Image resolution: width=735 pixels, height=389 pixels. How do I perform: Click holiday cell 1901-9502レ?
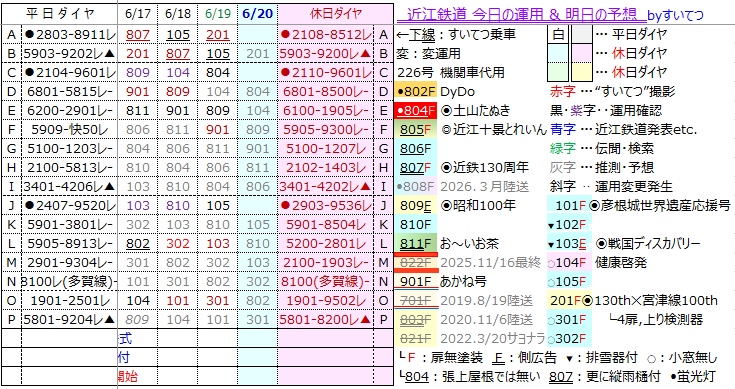point(326,300)
